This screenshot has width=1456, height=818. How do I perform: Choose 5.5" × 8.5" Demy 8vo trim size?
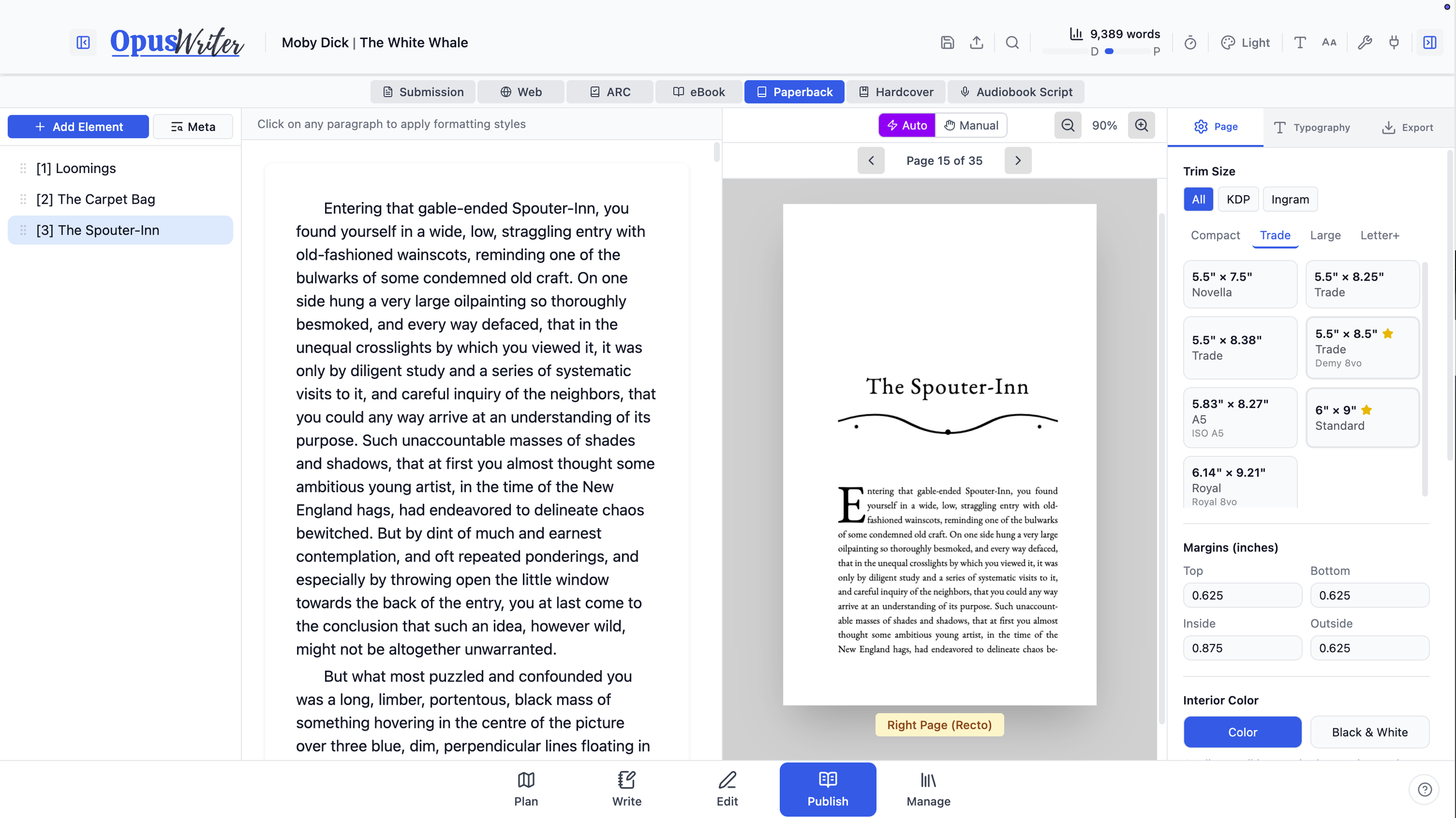(x=1362, y=348)
